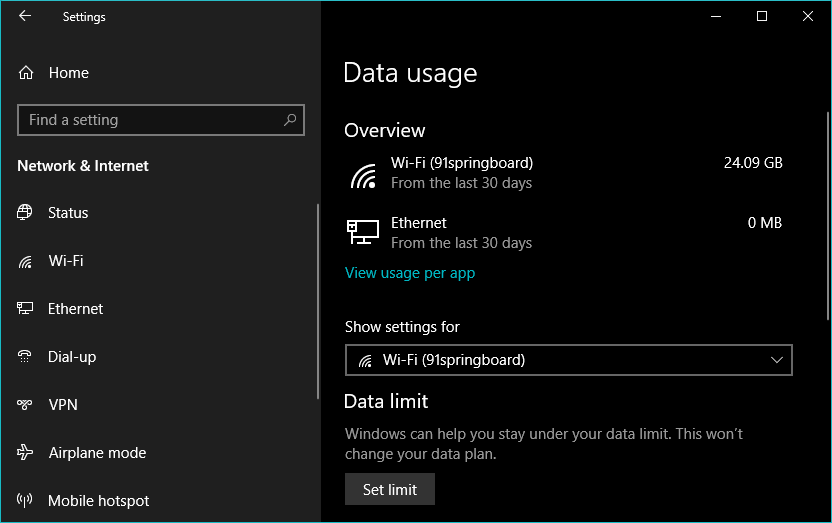
Task: Click the Find a setting search field
Action: (150, 120)
